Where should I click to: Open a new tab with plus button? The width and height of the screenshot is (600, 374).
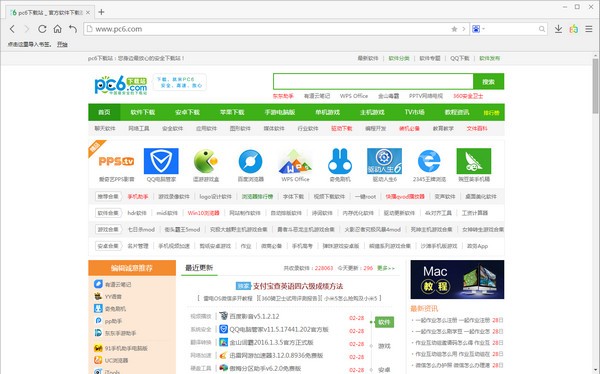click(x=101, y=12)
